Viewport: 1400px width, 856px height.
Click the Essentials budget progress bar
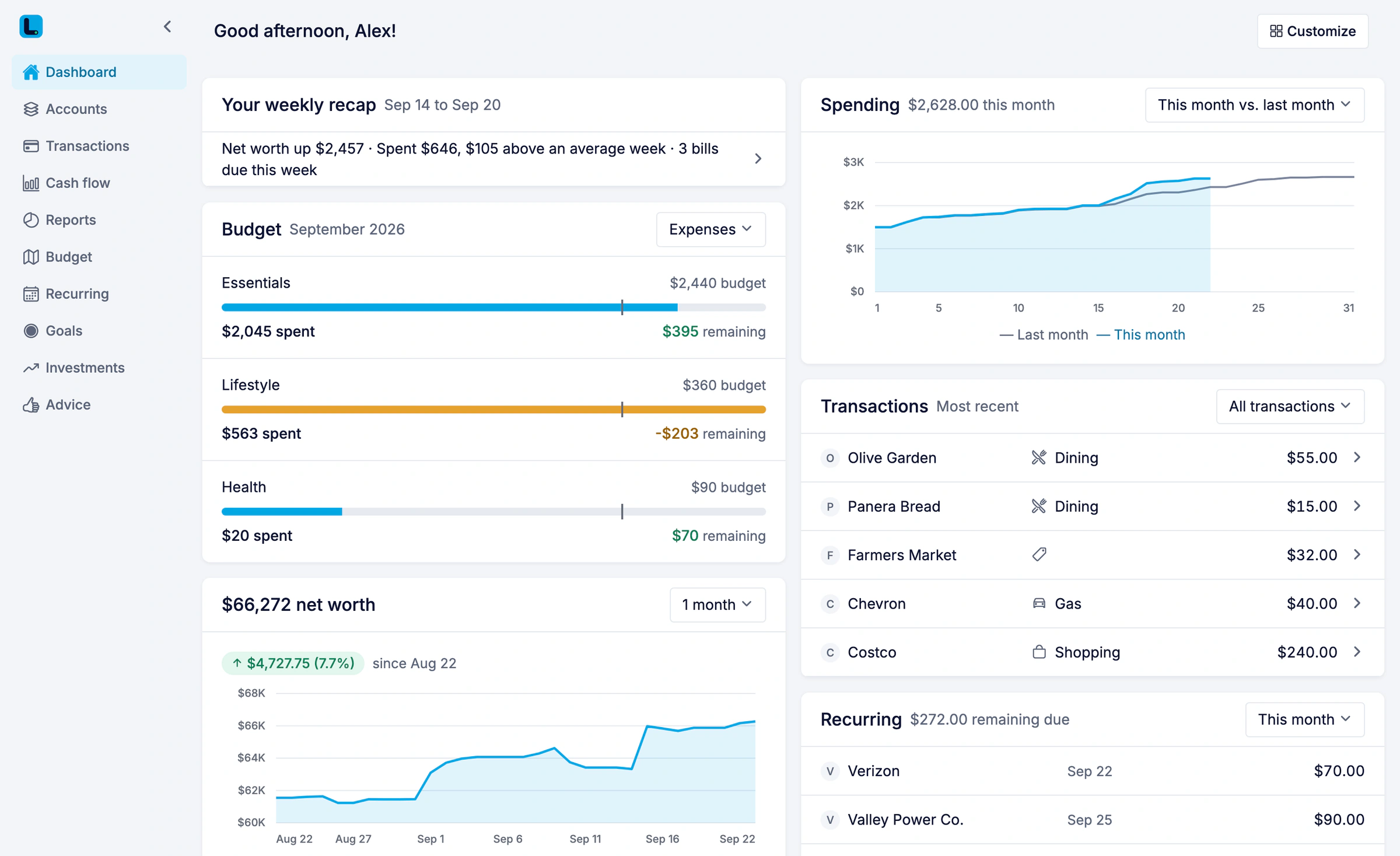[494, 307]
